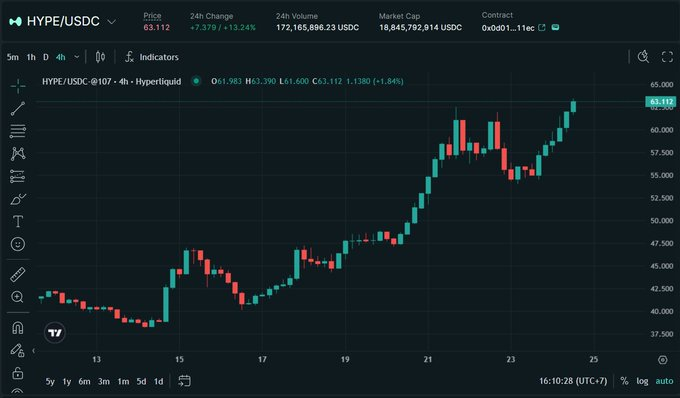The width and height of the screenshot is (680, 398).
Task: Activate the zoom in tool
Action: click(x=18, y=297)
